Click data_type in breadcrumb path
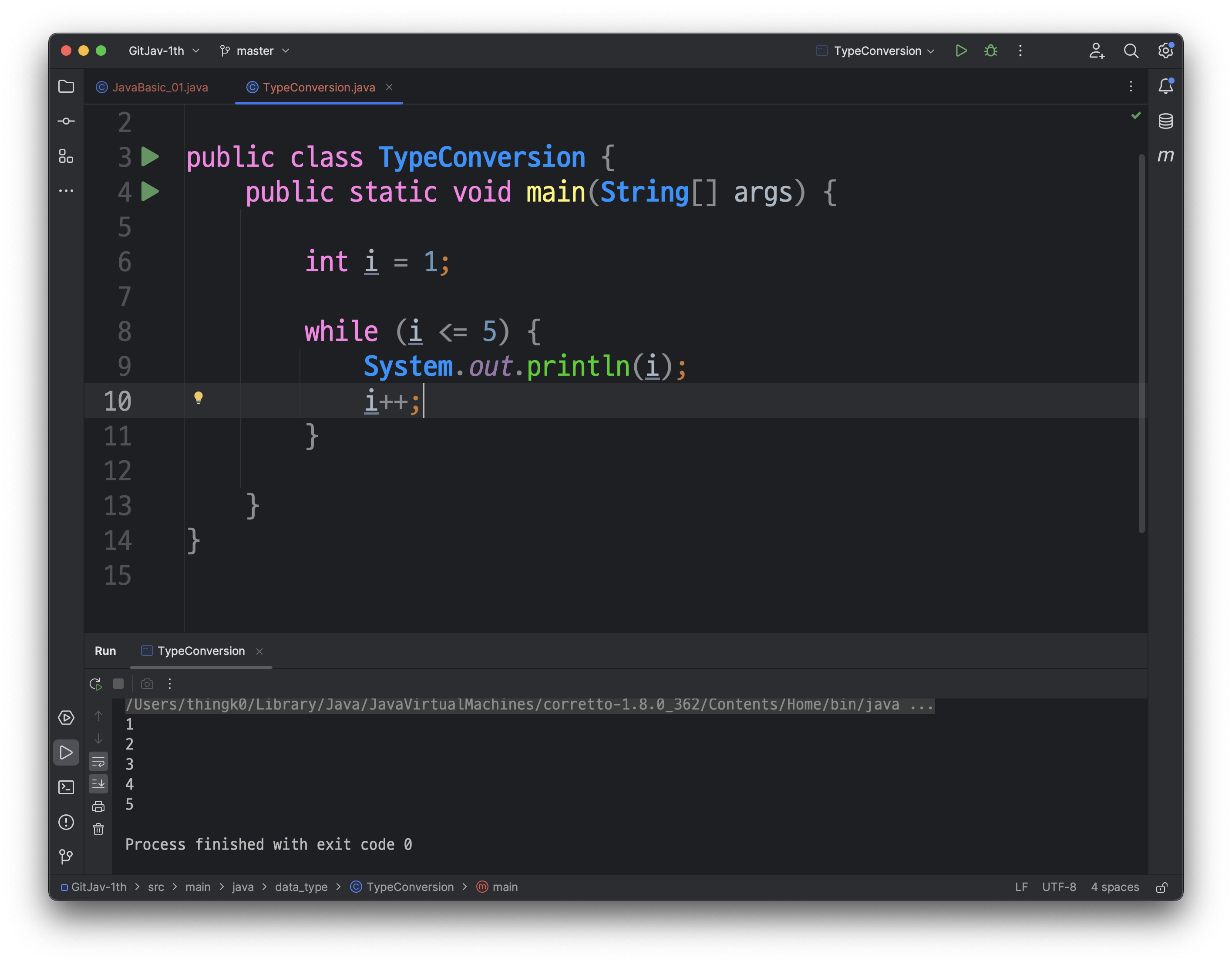This screenshot has height=965, width=1232. click(x=301, y=887)
